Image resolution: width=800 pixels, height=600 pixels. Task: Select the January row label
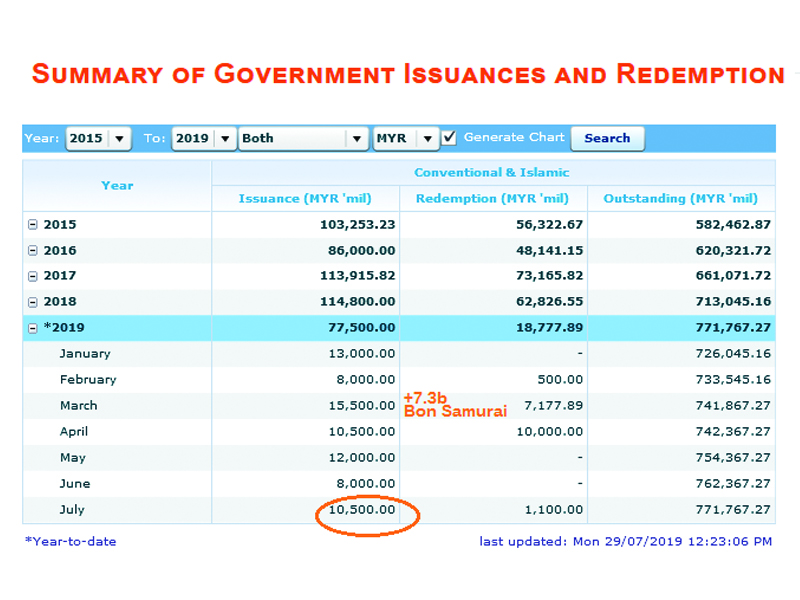[x=85, y=354]
